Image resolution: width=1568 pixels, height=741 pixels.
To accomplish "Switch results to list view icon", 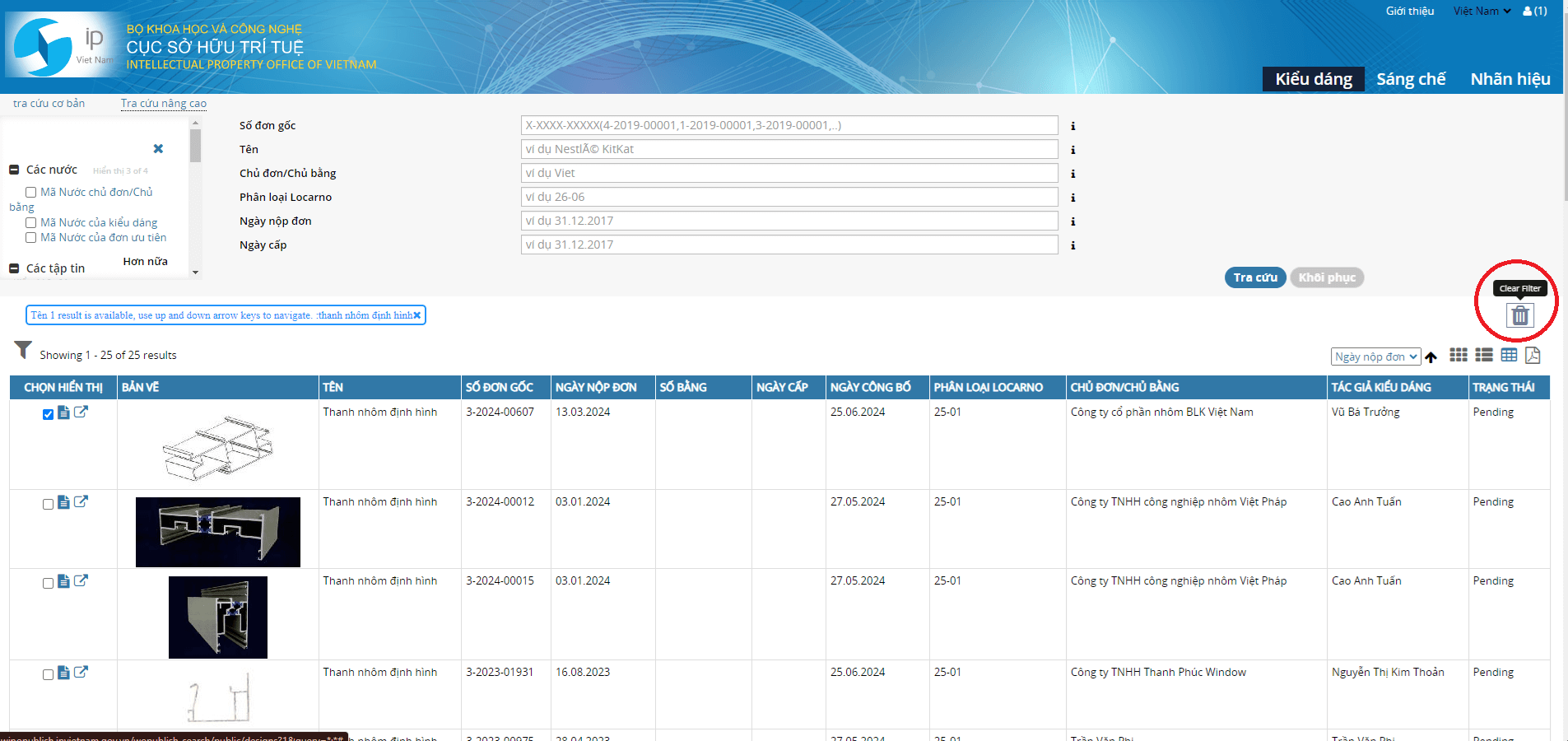I will (x=1483, y=355).
